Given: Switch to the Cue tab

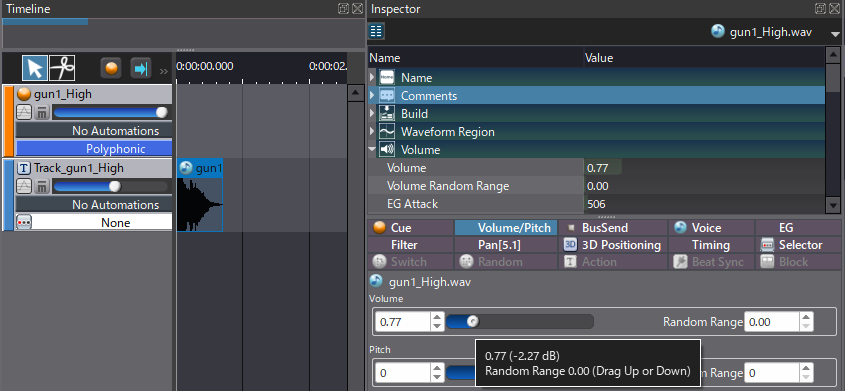Looking at the screenshot, I should pyautogui.click(x=411, y=228).
